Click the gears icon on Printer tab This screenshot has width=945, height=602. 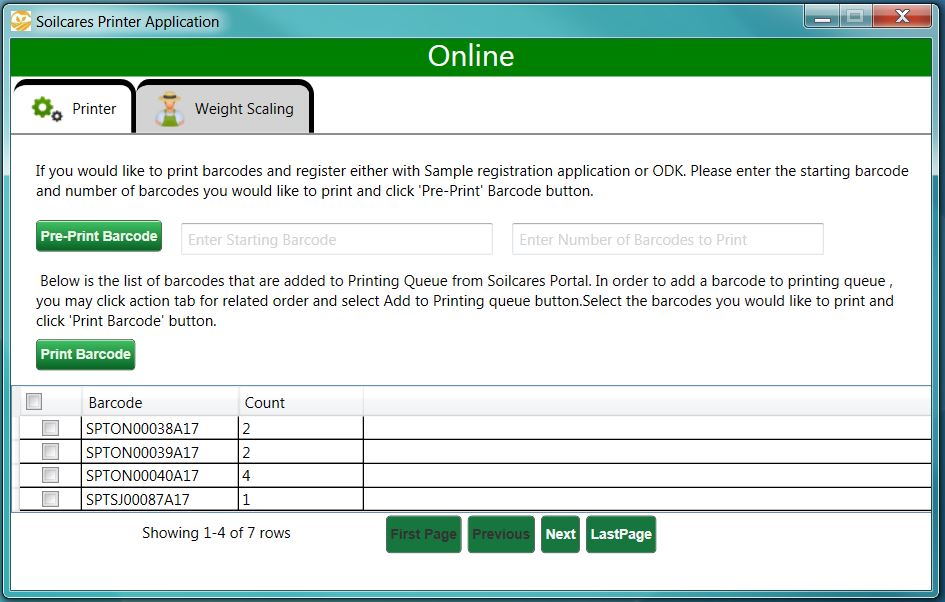47,109
